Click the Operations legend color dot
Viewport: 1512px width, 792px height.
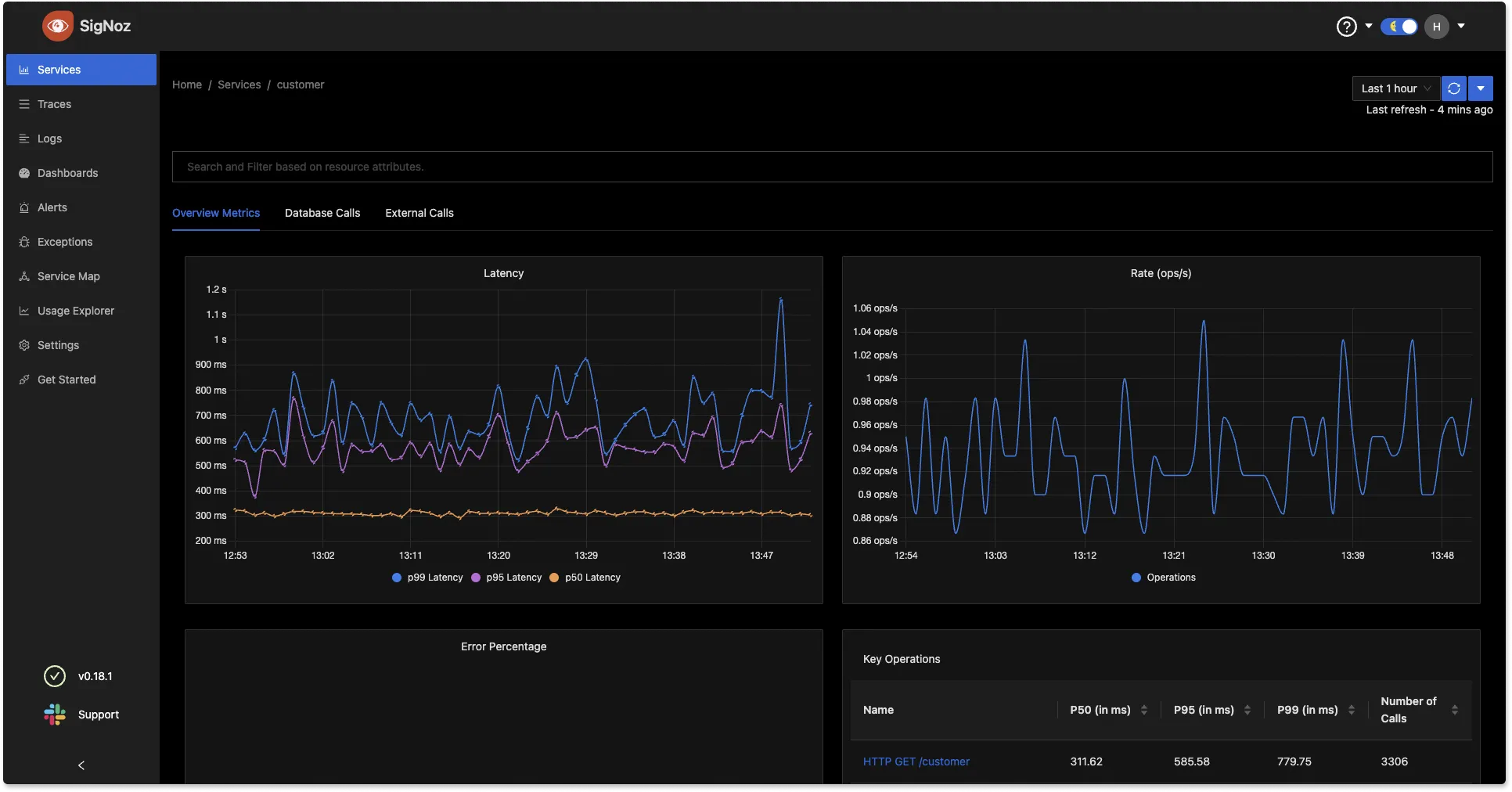tap(1136, 578)
